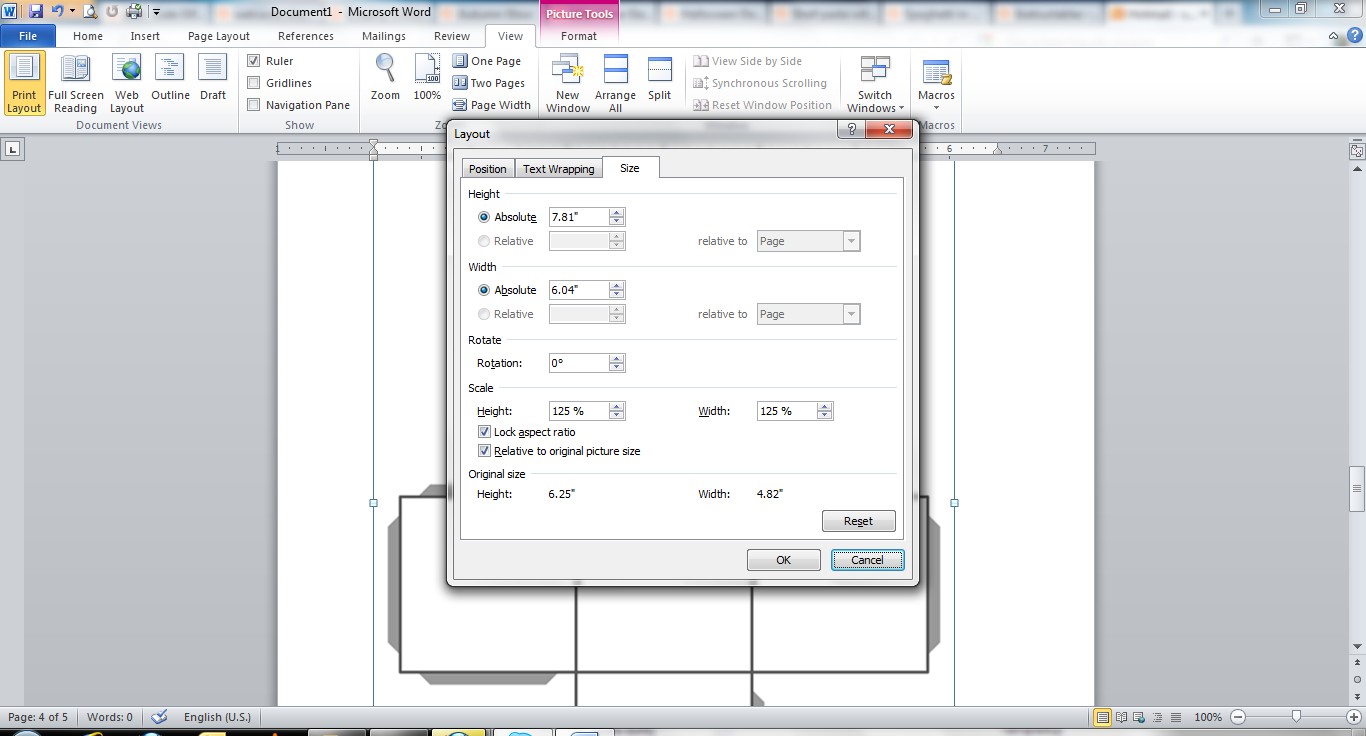Click the zoom slider handle
Screen dimensions: 1366x736
click(1296, 717)
